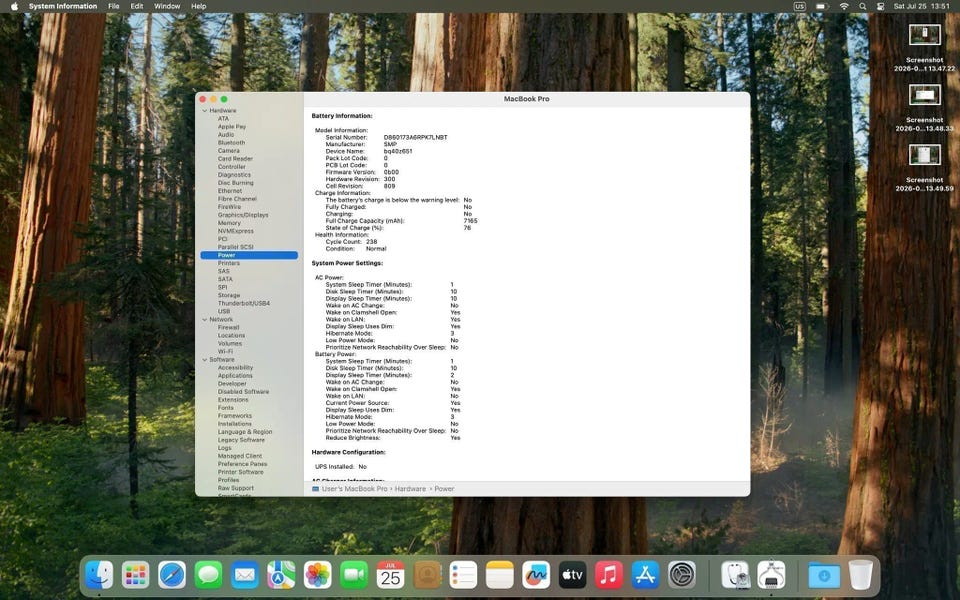Screen dimensions: 960x600
Task: Open the Trash in the Dock
Action: 861,576
